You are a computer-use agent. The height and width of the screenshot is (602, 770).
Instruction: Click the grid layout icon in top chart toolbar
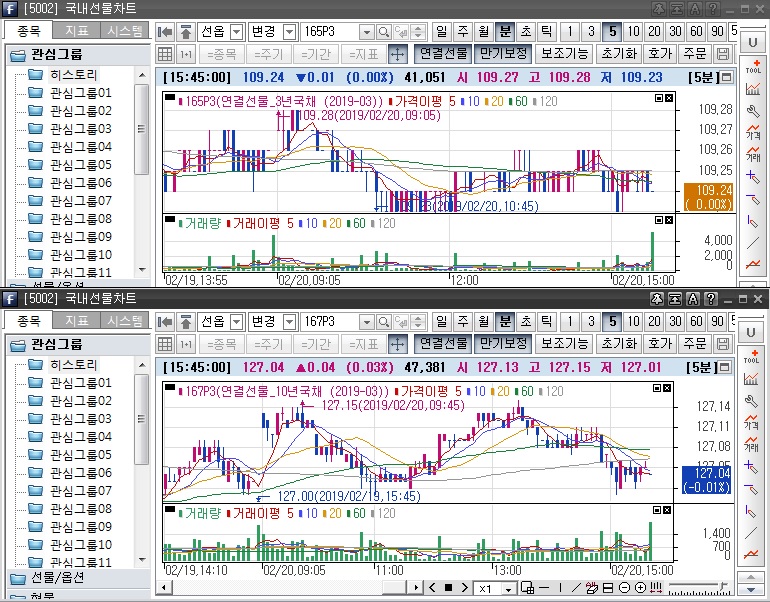tap(166, 53)
